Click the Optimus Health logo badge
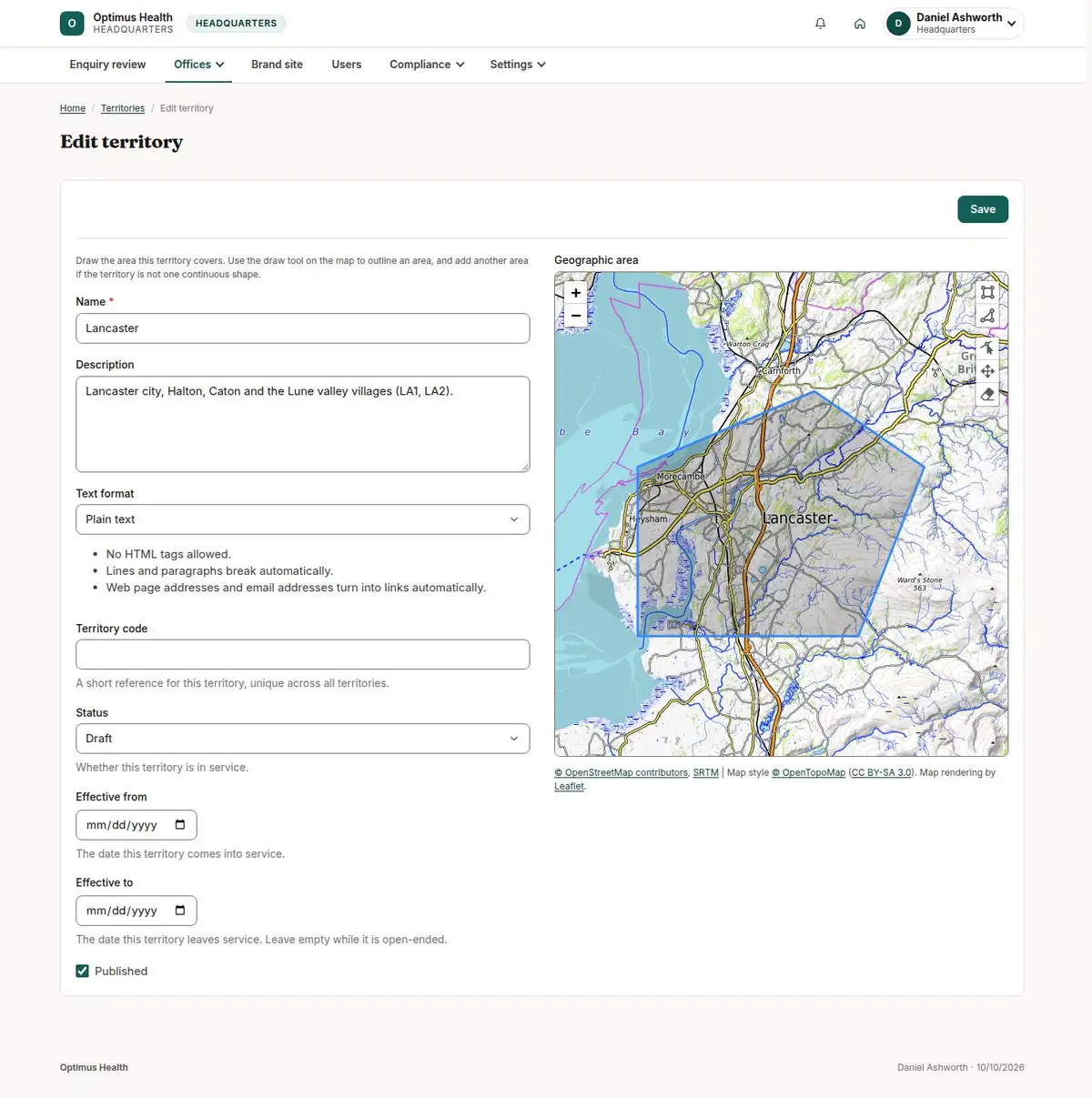This screenshot has width=1092, height=1098. (72, 24)
